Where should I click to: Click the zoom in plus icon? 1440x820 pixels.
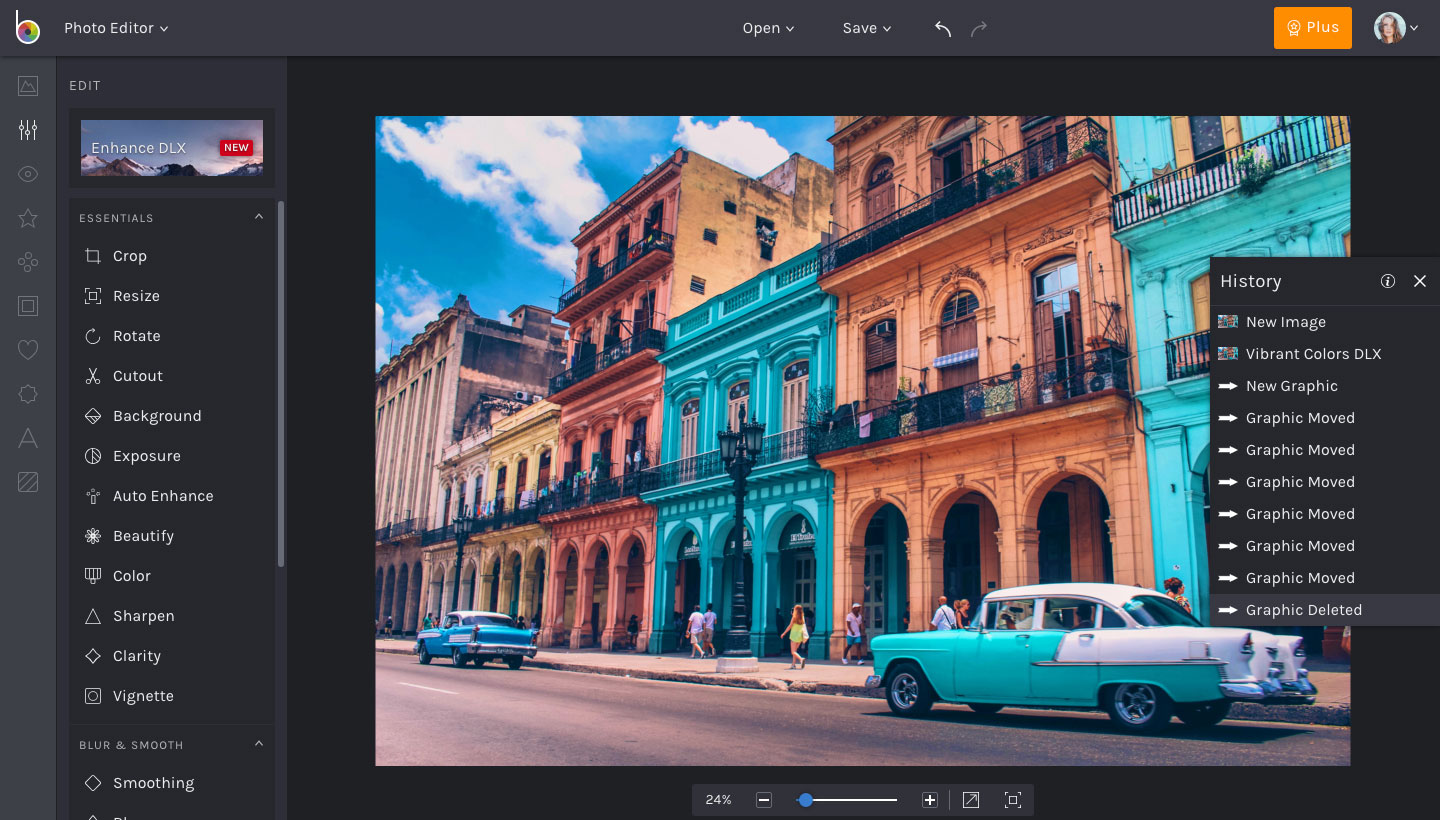[930, 800]
